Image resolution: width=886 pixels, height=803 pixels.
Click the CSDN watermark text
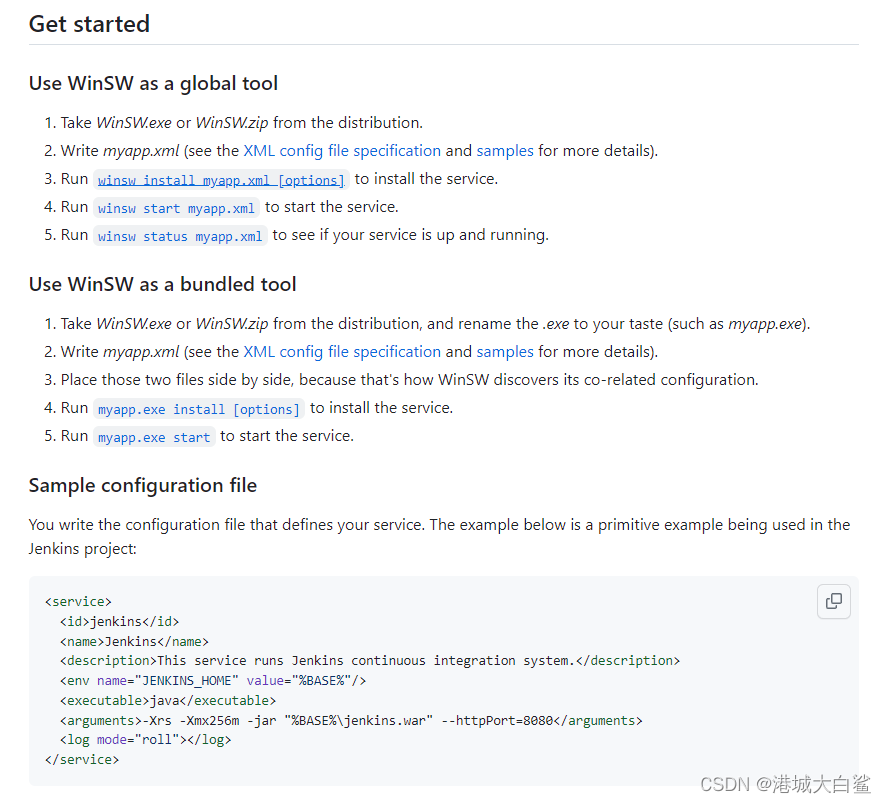coord(785,784)
